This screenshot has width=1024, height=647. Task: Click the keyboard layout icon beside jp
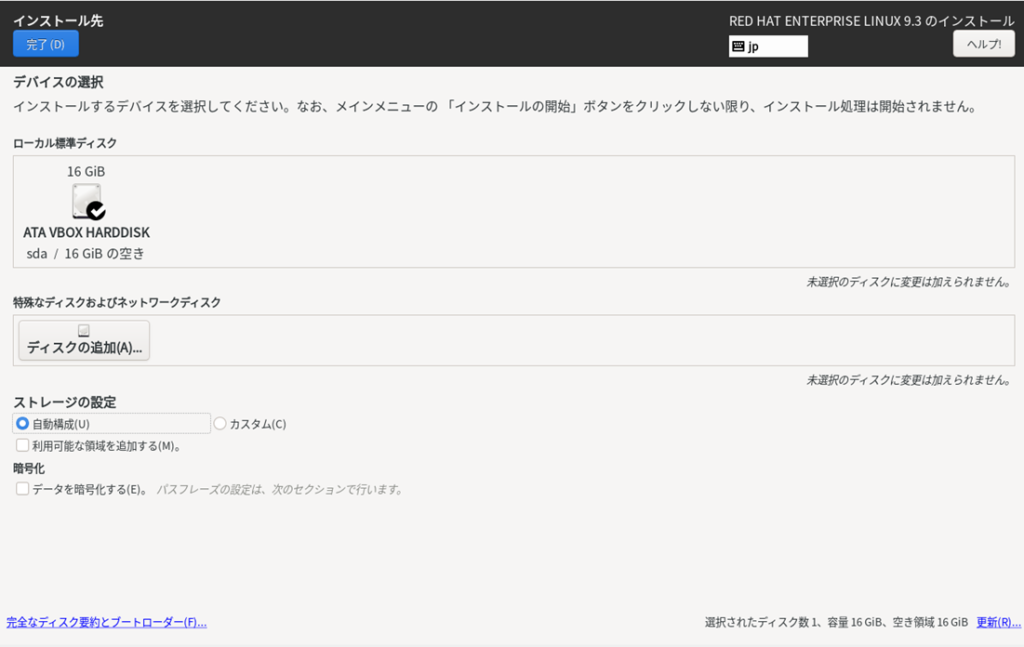click(x=738, y=46)
